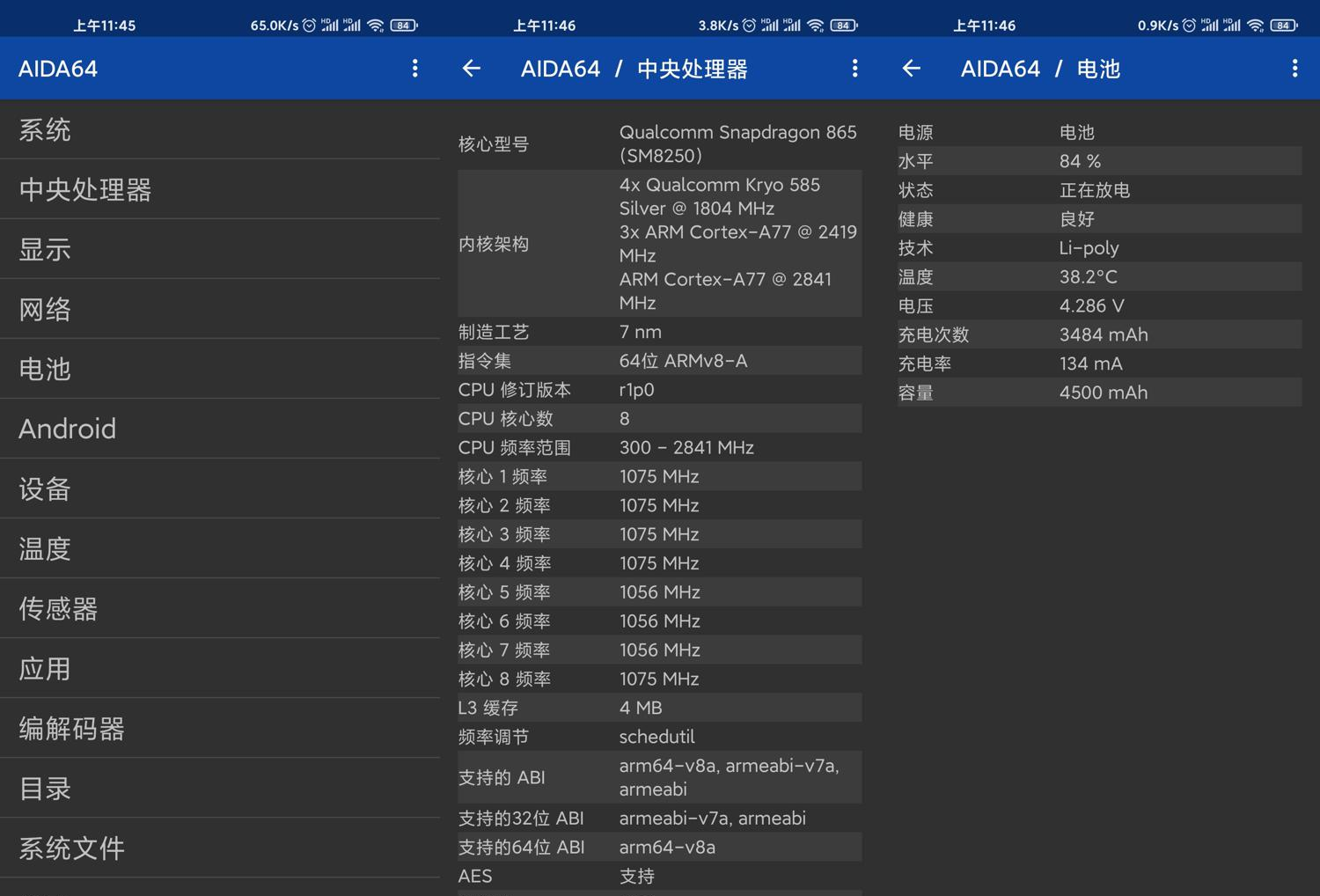
Task: Open the 网络 section
Action: coord(220,310)
